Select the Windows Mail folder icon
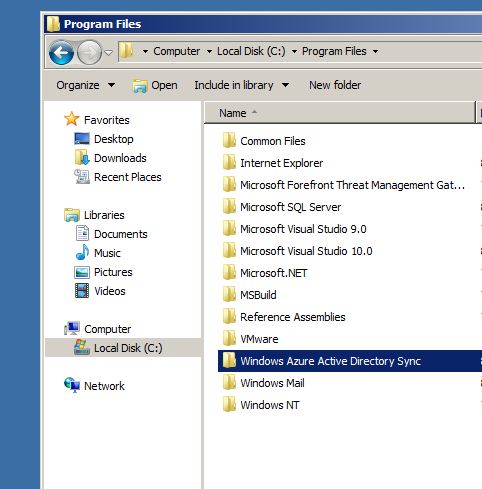The image size is (482, 489). [x=229, y=382]
